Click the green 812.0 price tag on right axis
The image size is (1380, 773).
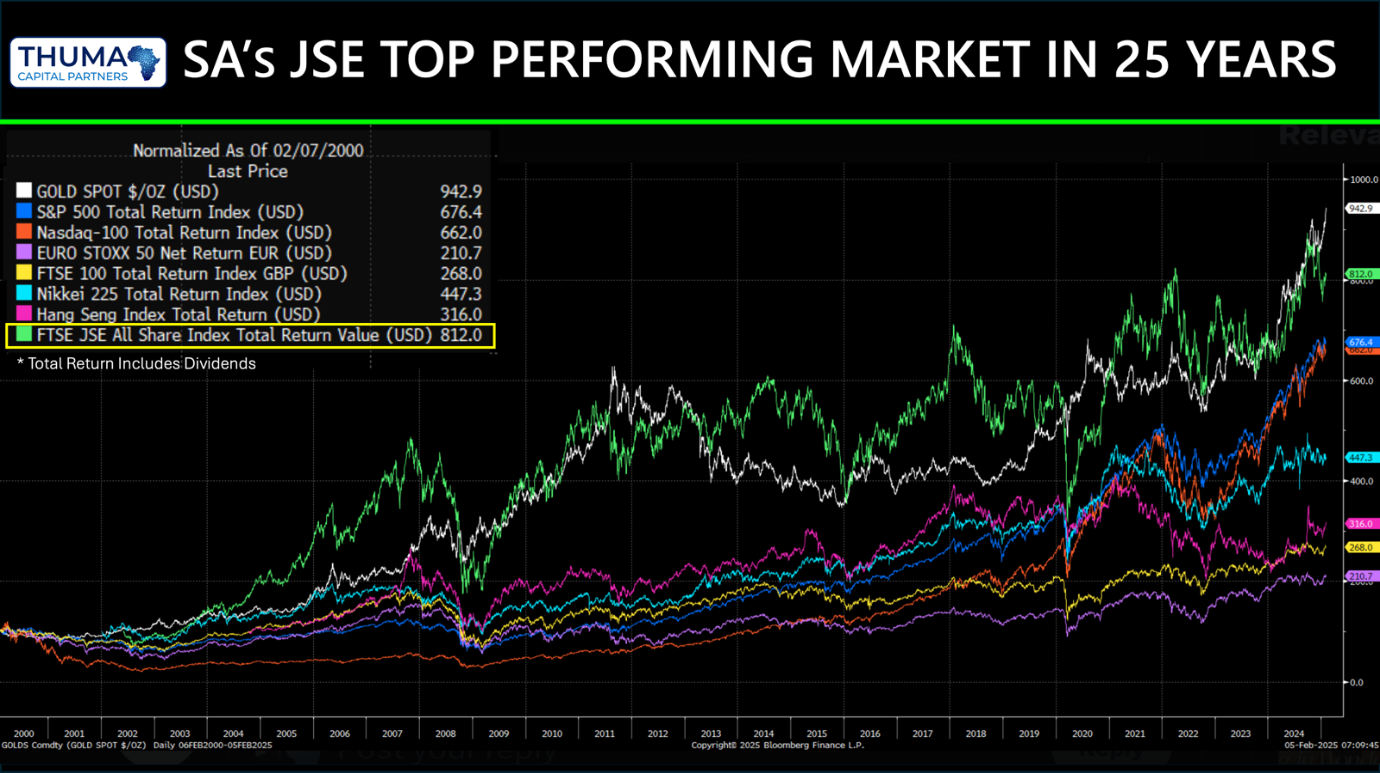click(x=1361, y=273)
